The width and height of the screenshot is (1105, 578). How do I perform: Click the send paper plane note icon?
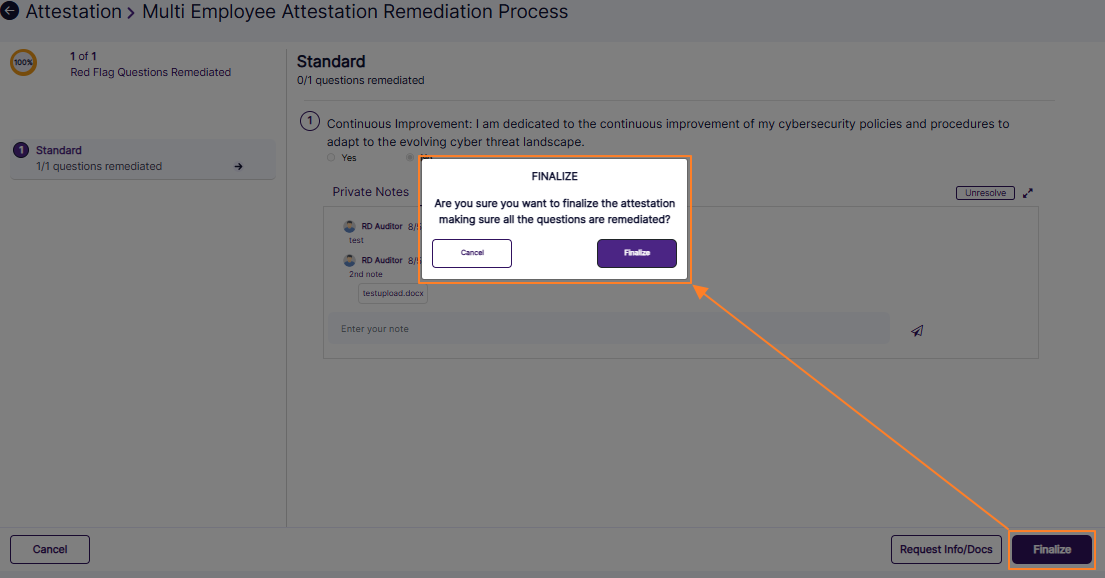pos(917,329)
